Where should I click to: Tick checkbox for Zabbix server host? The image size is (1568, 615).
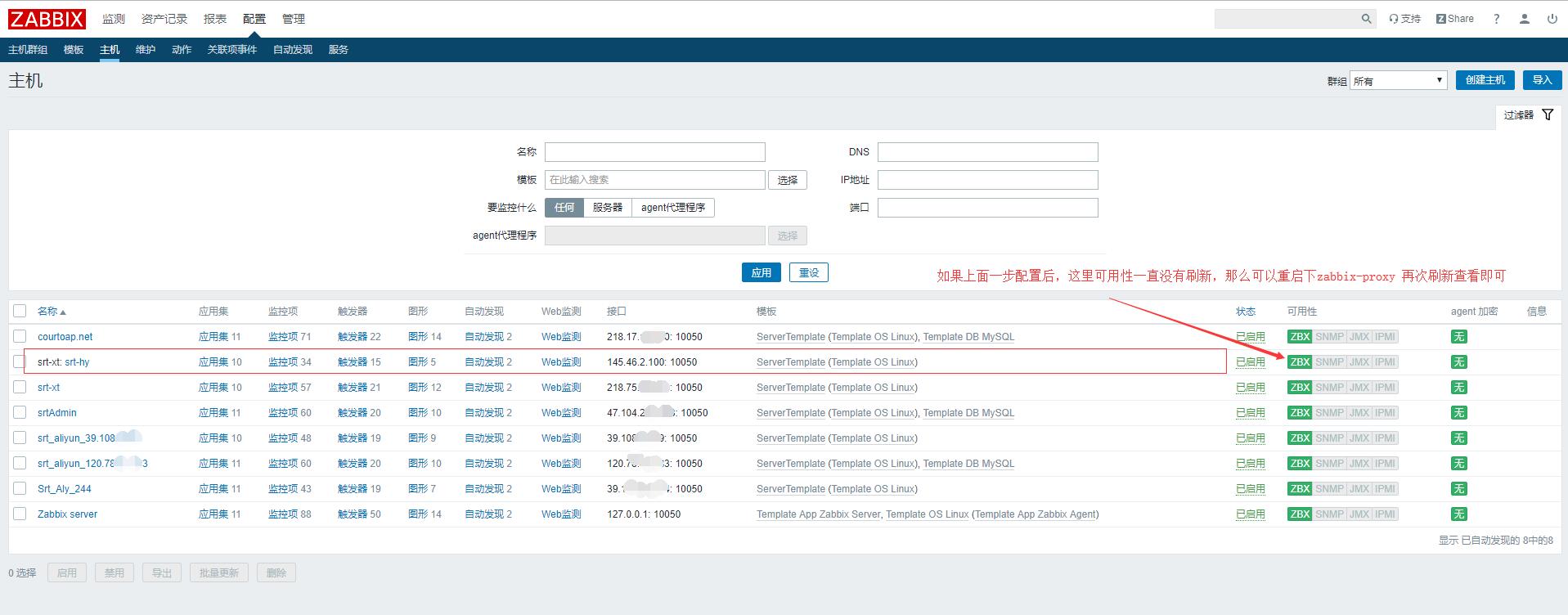click(20, 514)
